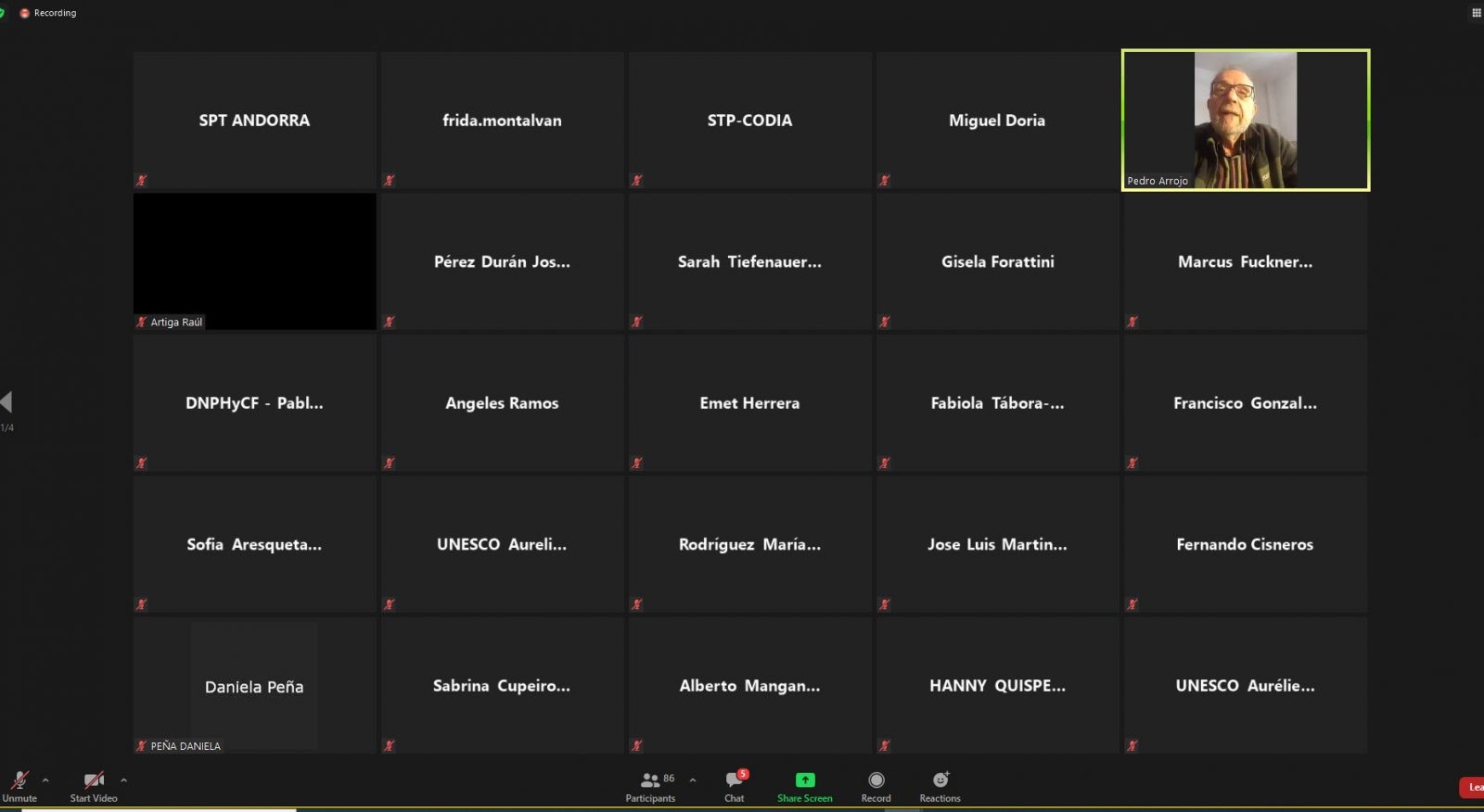Viewport: 1484px width, 812px height.
Task: Go to previous gallery page arrow
Action: tap(6, 401)
